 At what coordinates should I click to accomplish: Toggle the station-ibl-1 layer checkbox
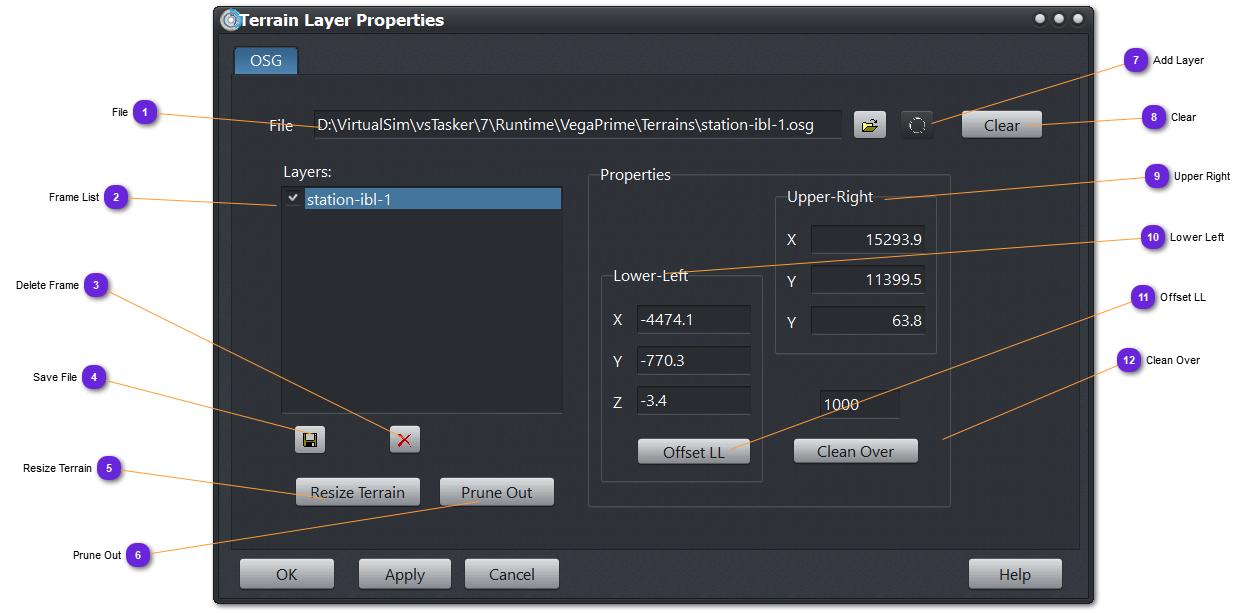pos(293,198)
